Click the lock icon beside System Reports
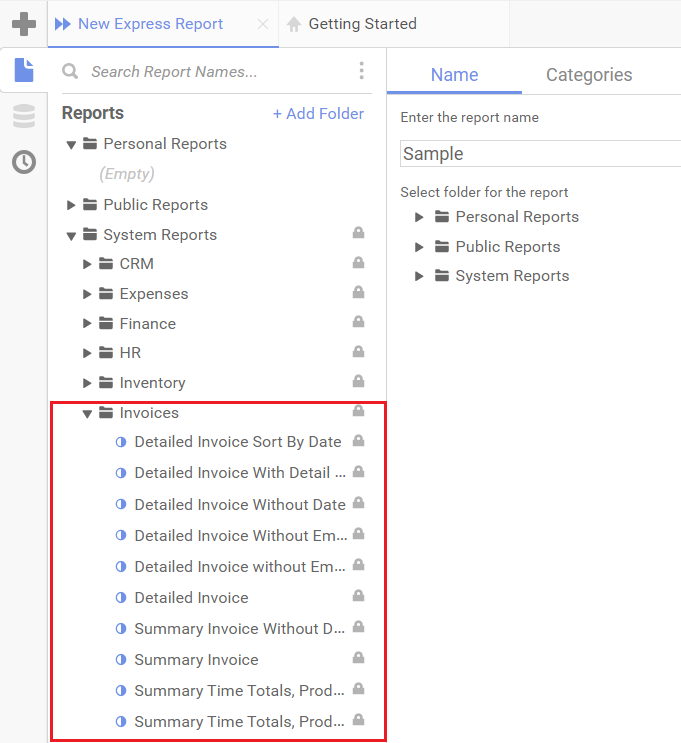 (358, 233)
